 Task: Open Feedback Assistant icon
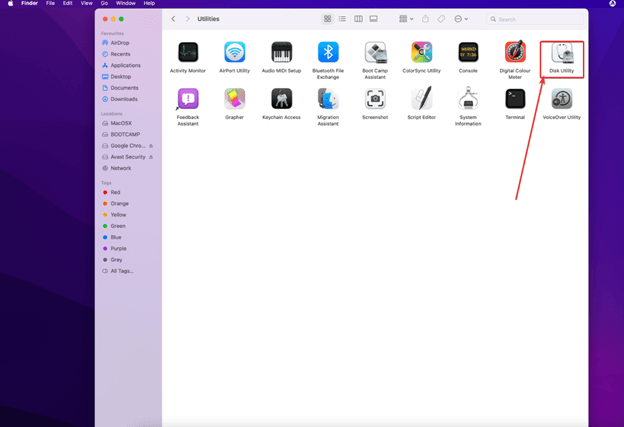188,99
